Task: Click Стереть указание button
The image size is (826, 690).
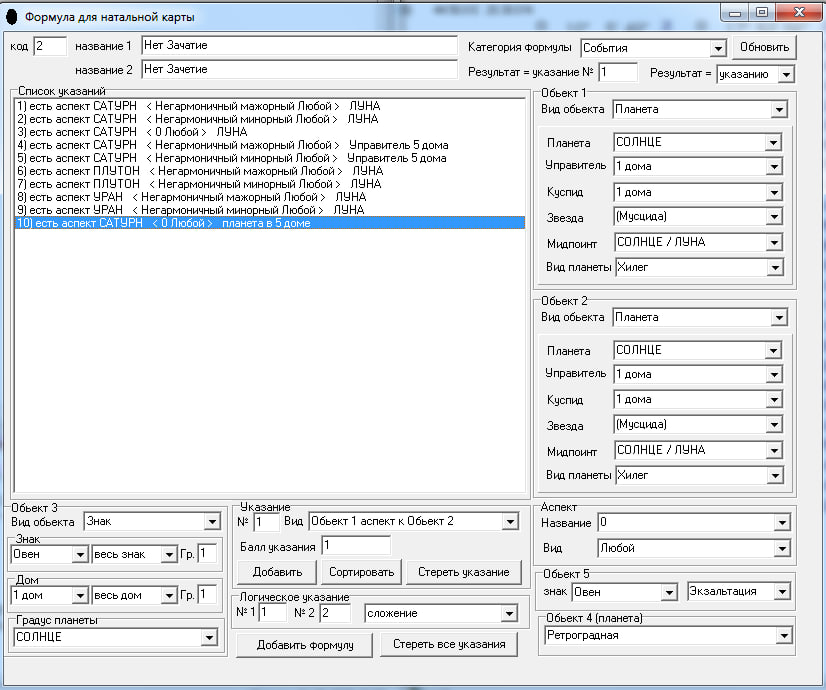Action: (x=464, y=572)
